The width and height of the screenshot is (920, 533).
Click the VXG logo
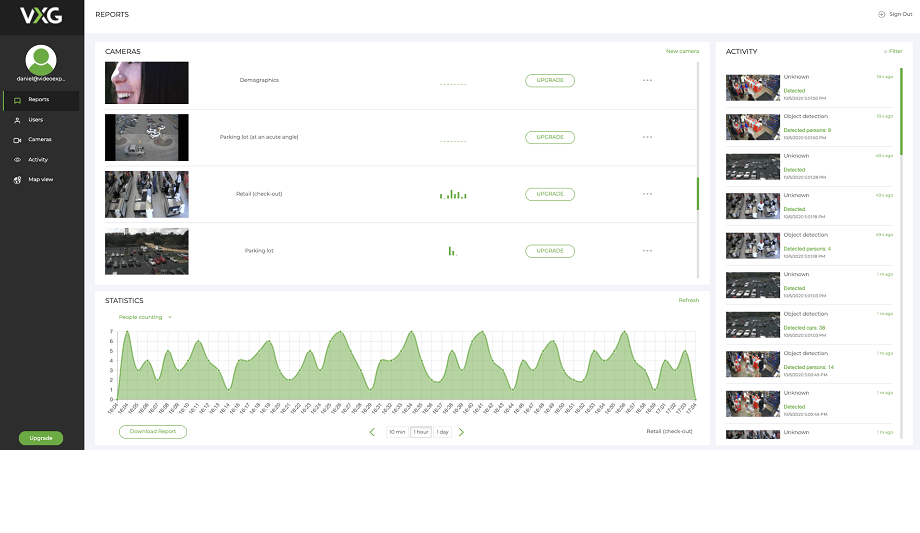[41, 16]
